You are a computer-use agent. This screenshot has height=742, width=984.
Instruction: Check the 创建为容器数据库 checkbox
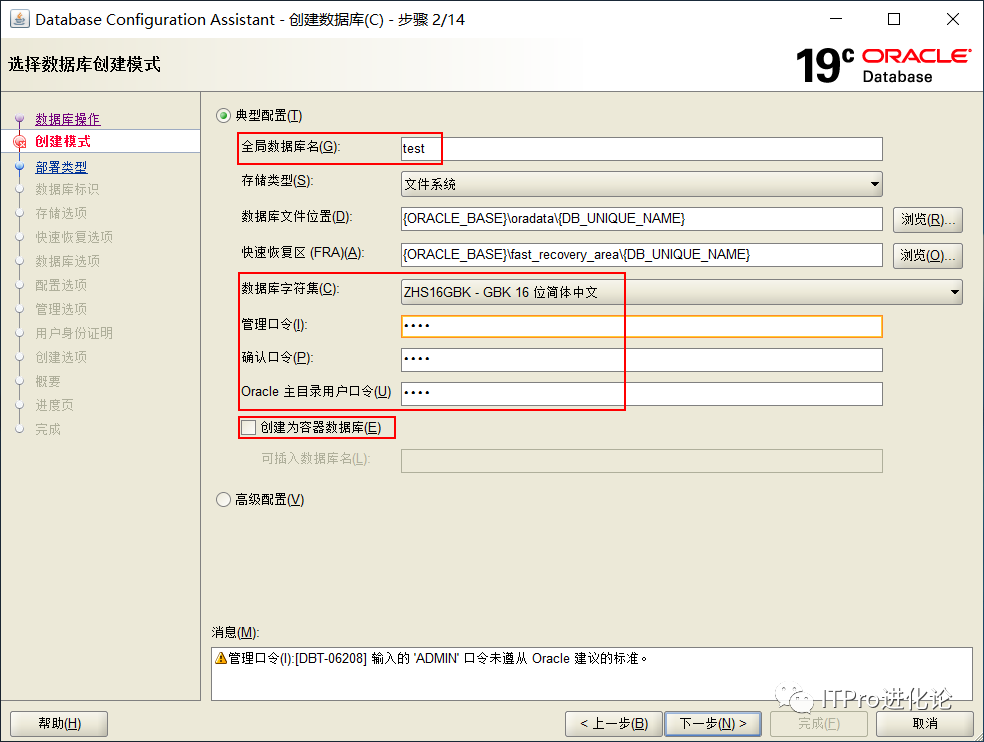pos(249,427)
